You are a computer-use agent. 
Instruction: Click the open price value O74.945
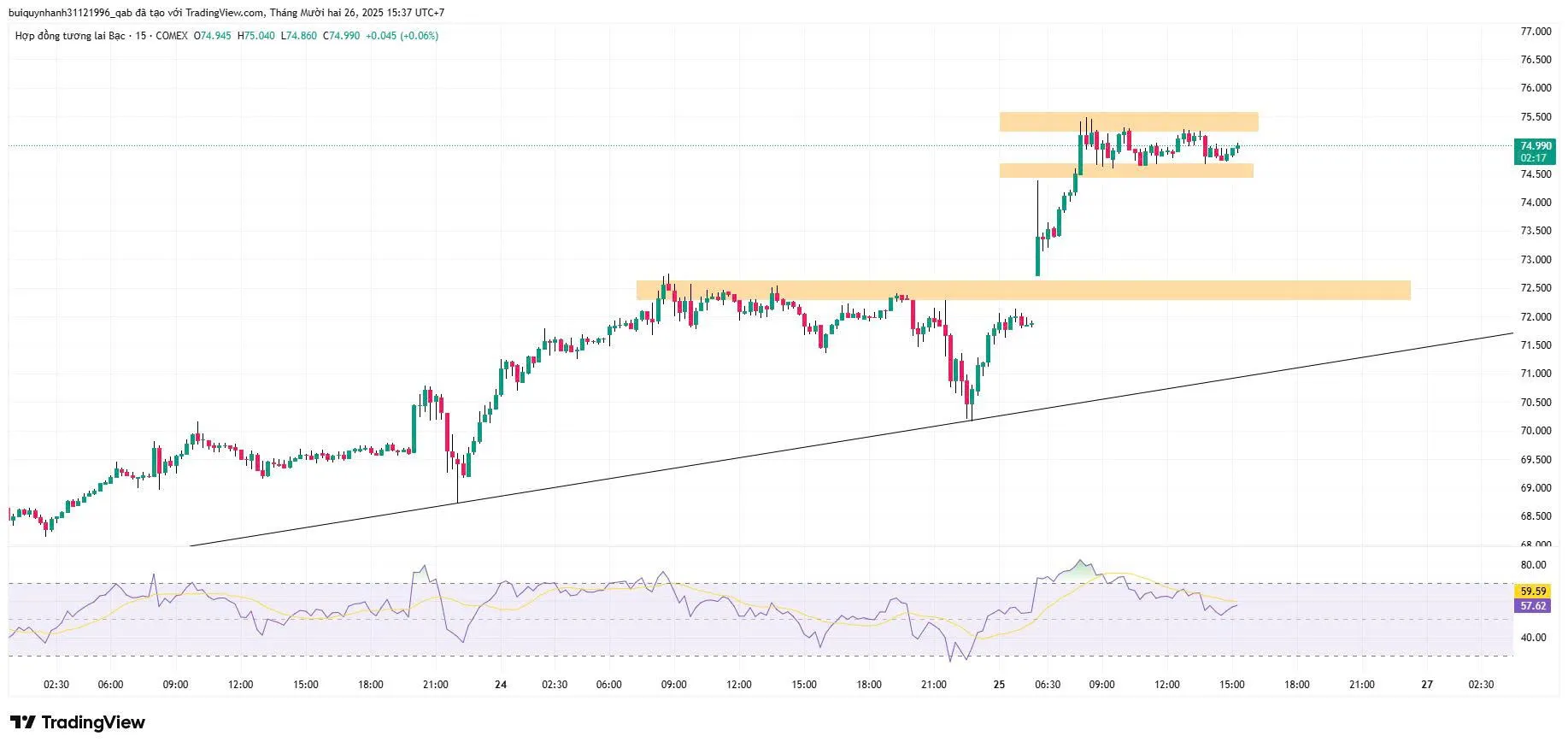point(213,36)
